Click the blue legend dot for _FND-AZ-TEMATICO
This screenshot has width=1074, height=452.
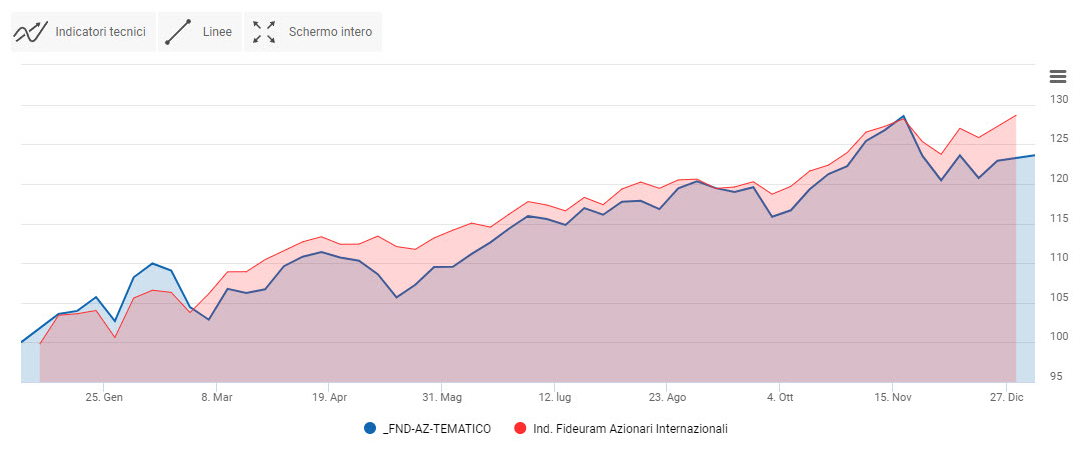371,428
